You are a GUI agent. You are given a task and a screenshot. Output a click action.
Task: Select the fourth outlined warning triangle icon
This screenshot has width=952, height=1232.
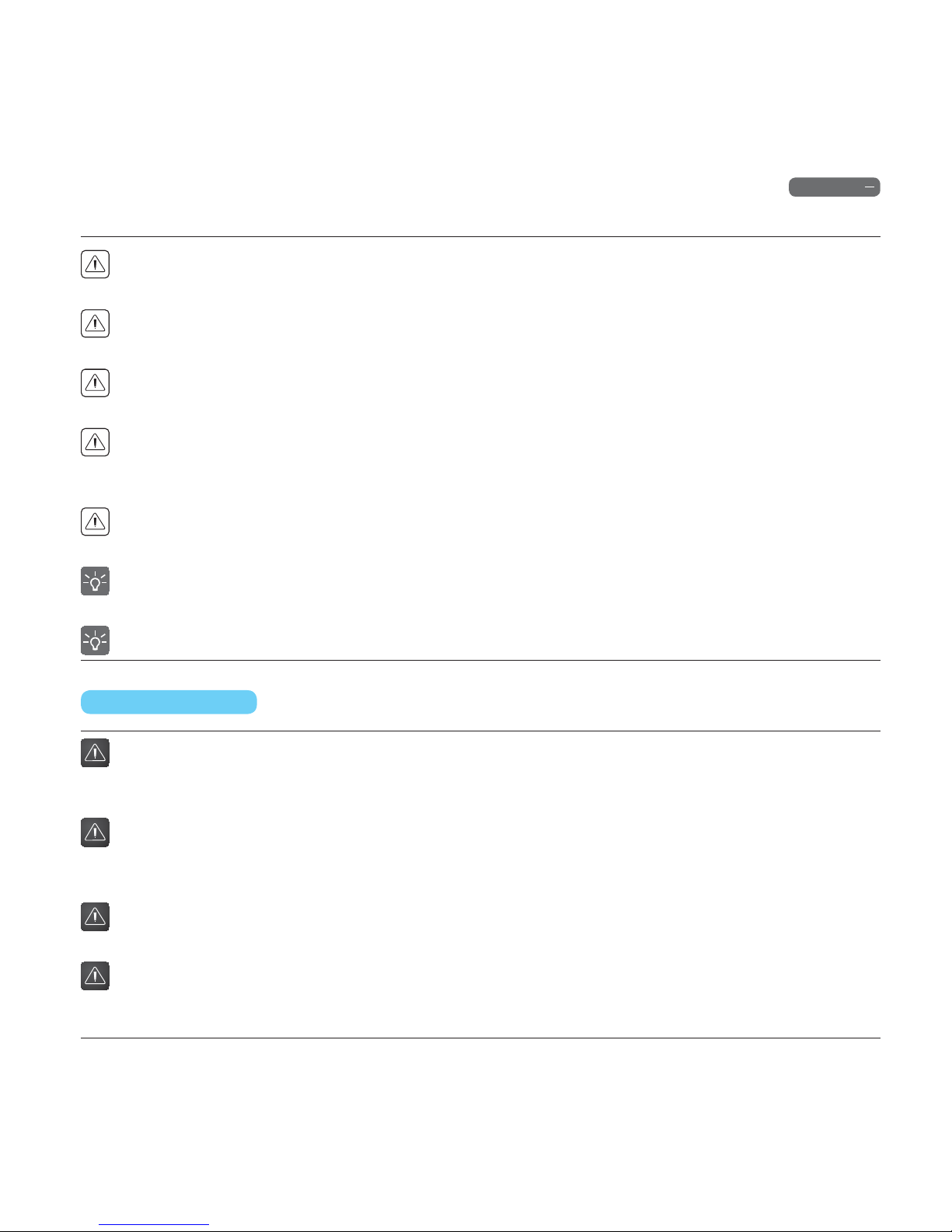pos(95,442)
